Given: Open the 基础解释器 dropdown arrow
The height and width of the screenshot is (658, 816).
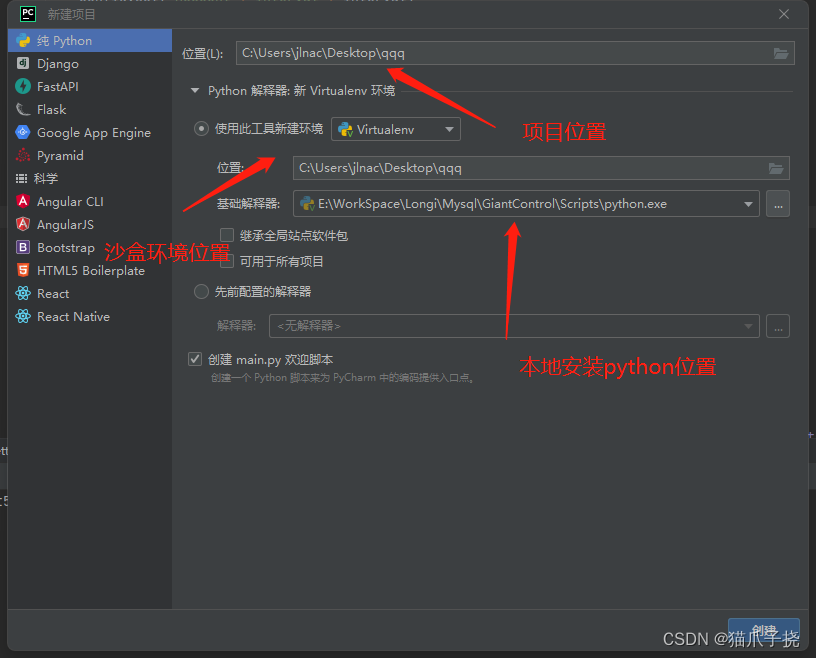Looking at the screenshot, I should (x=748, y=204).
